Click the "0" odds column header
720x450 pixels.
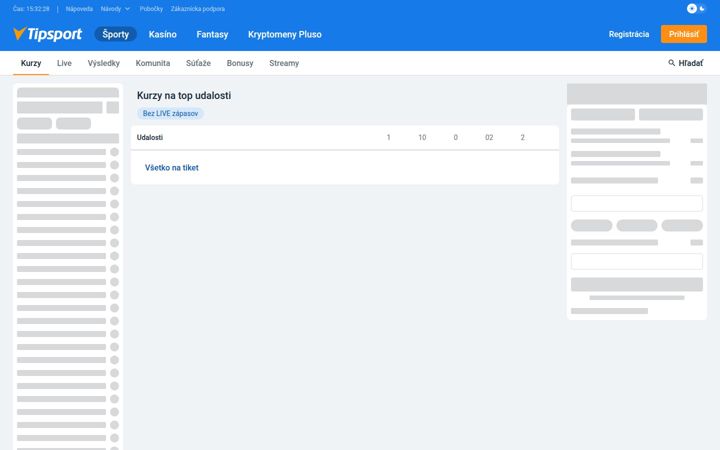point(456,137)
